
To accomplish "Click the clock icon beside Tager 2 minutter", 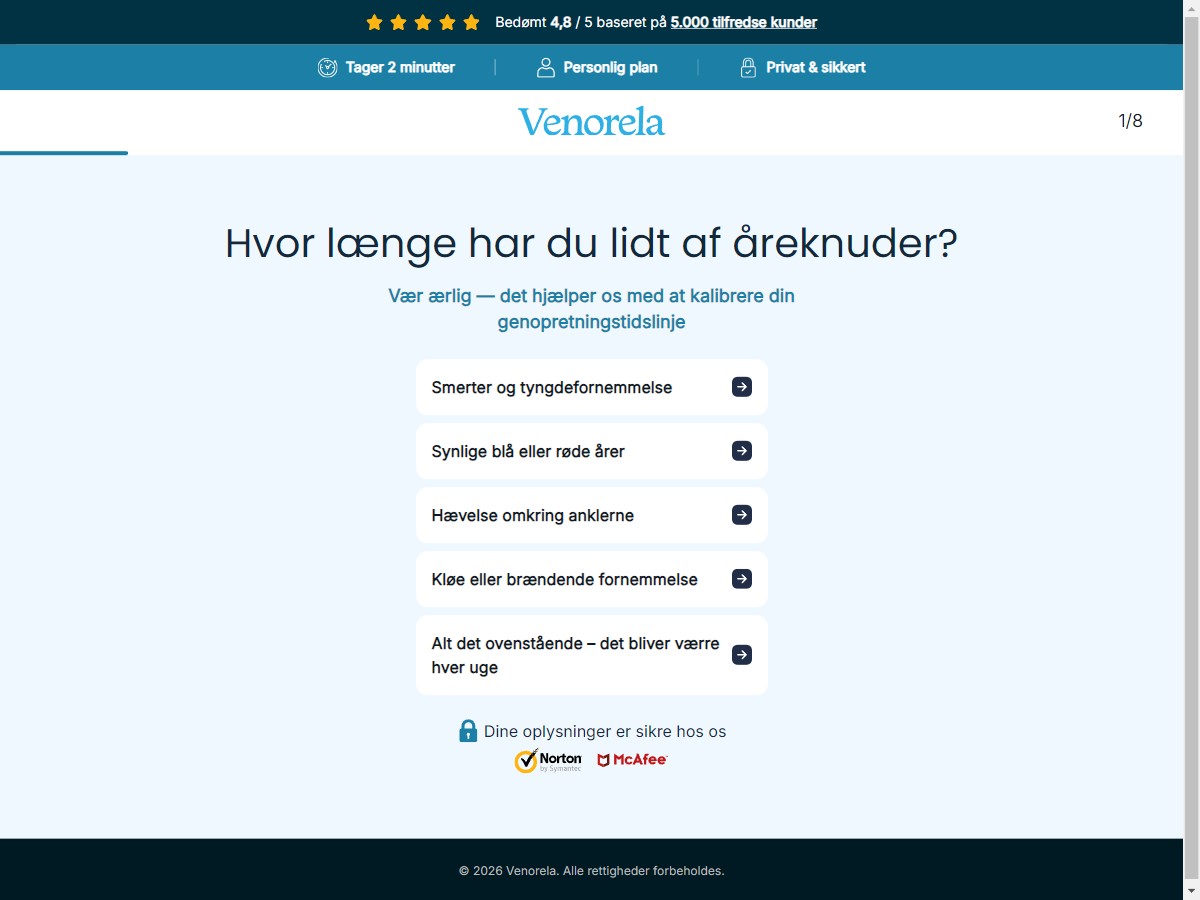I will (x=327, y=68).
